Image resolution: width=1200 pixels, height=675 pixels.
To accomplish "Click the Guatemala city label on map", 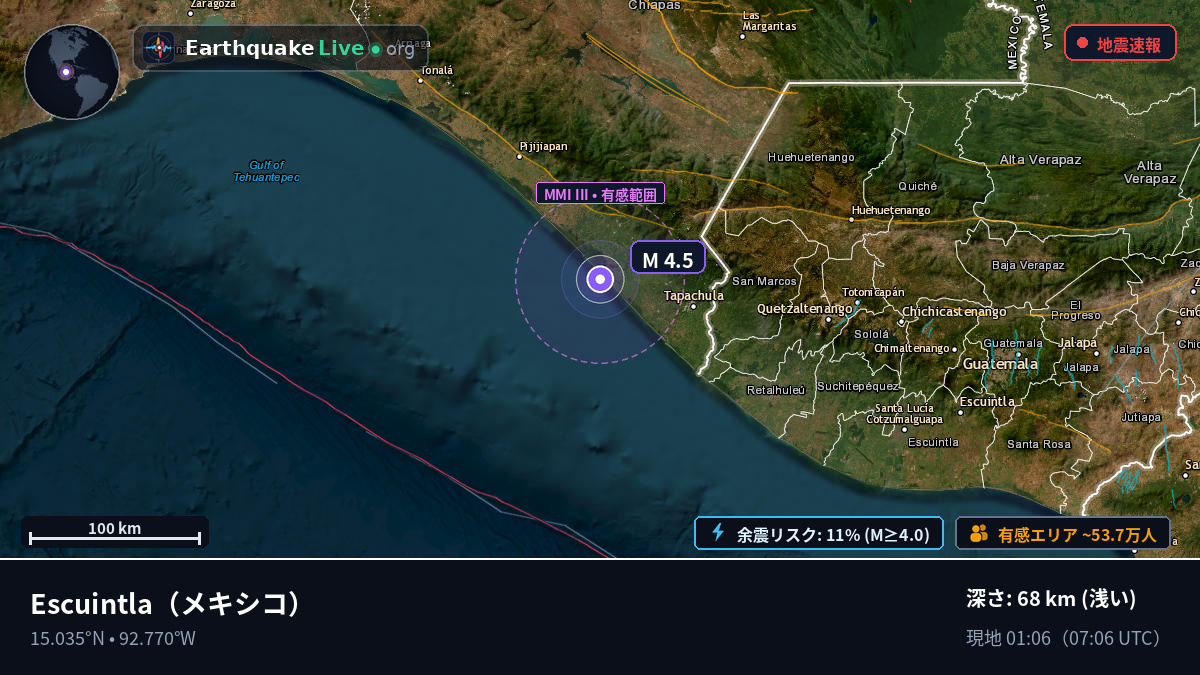I will tap(1000, 364).
